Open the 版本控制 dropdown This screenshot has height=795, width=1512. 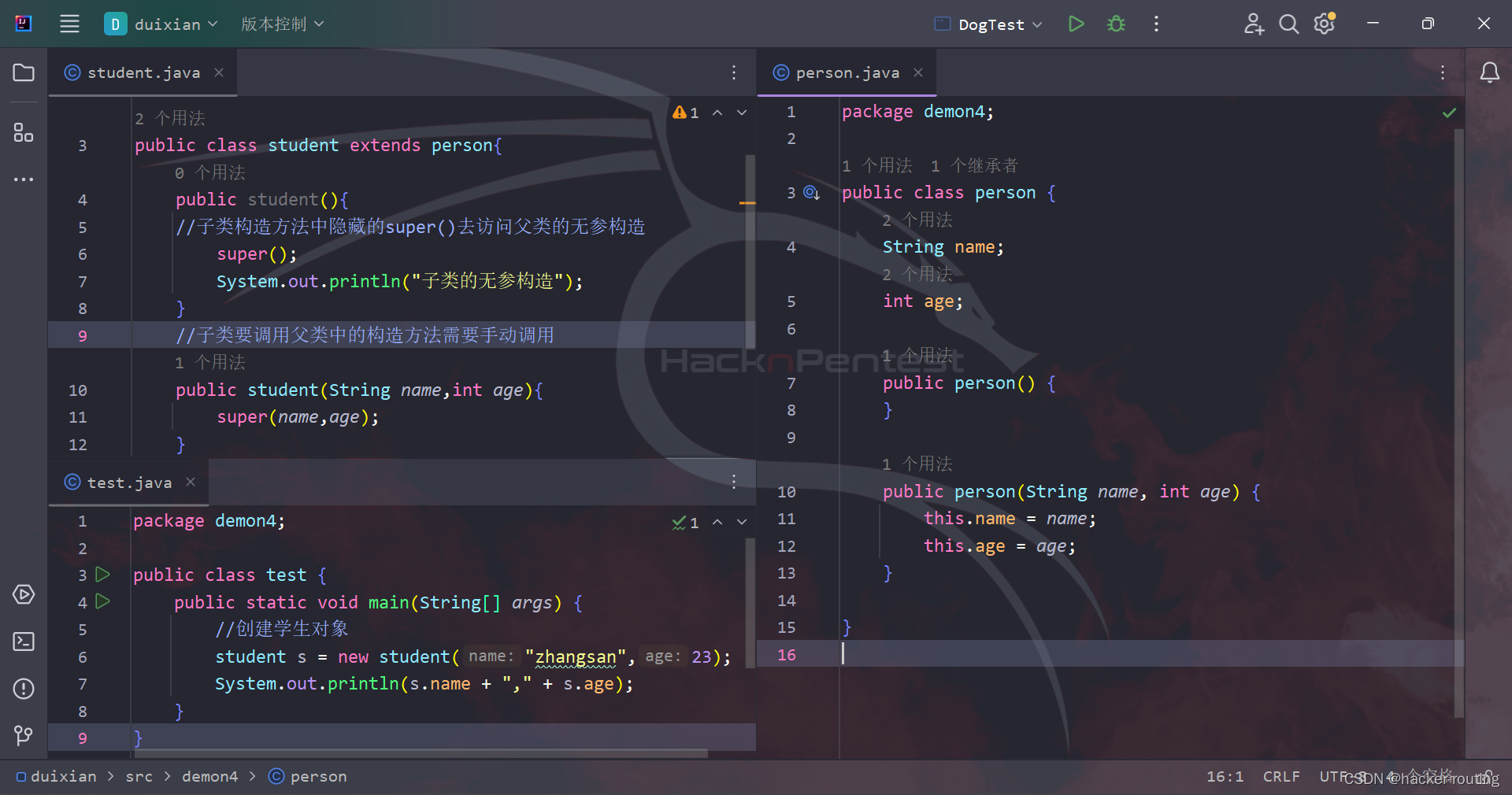point(281,24)
